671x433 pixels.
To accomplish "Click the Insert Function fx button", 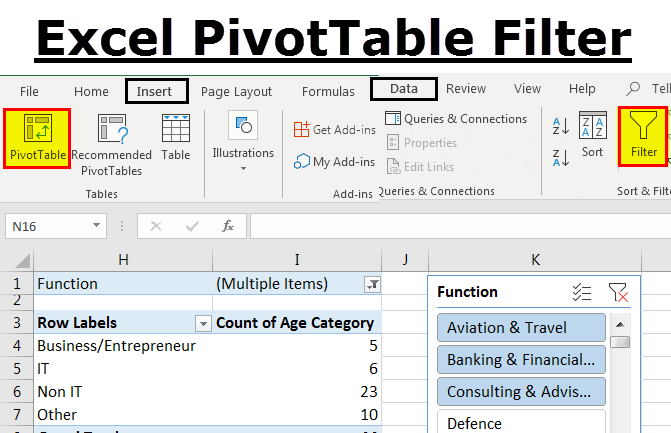I will click(228, 226).
